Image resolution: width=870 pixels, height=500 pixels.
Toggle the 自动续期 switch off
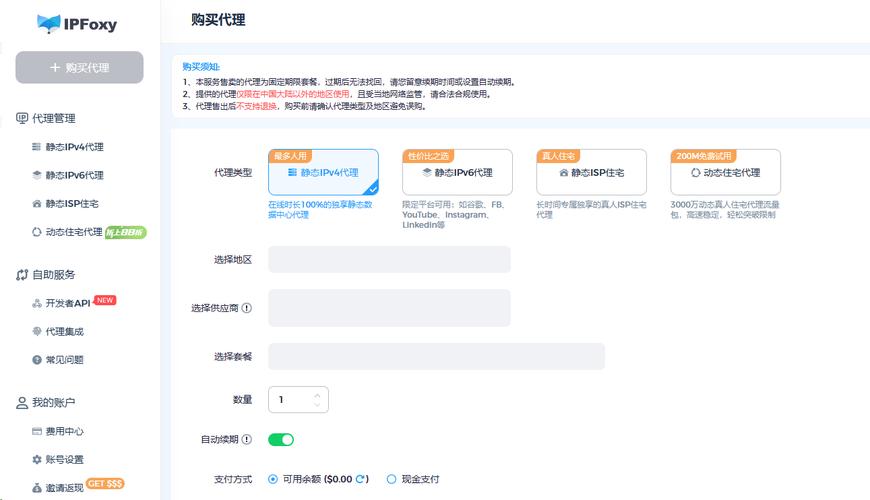281,440
